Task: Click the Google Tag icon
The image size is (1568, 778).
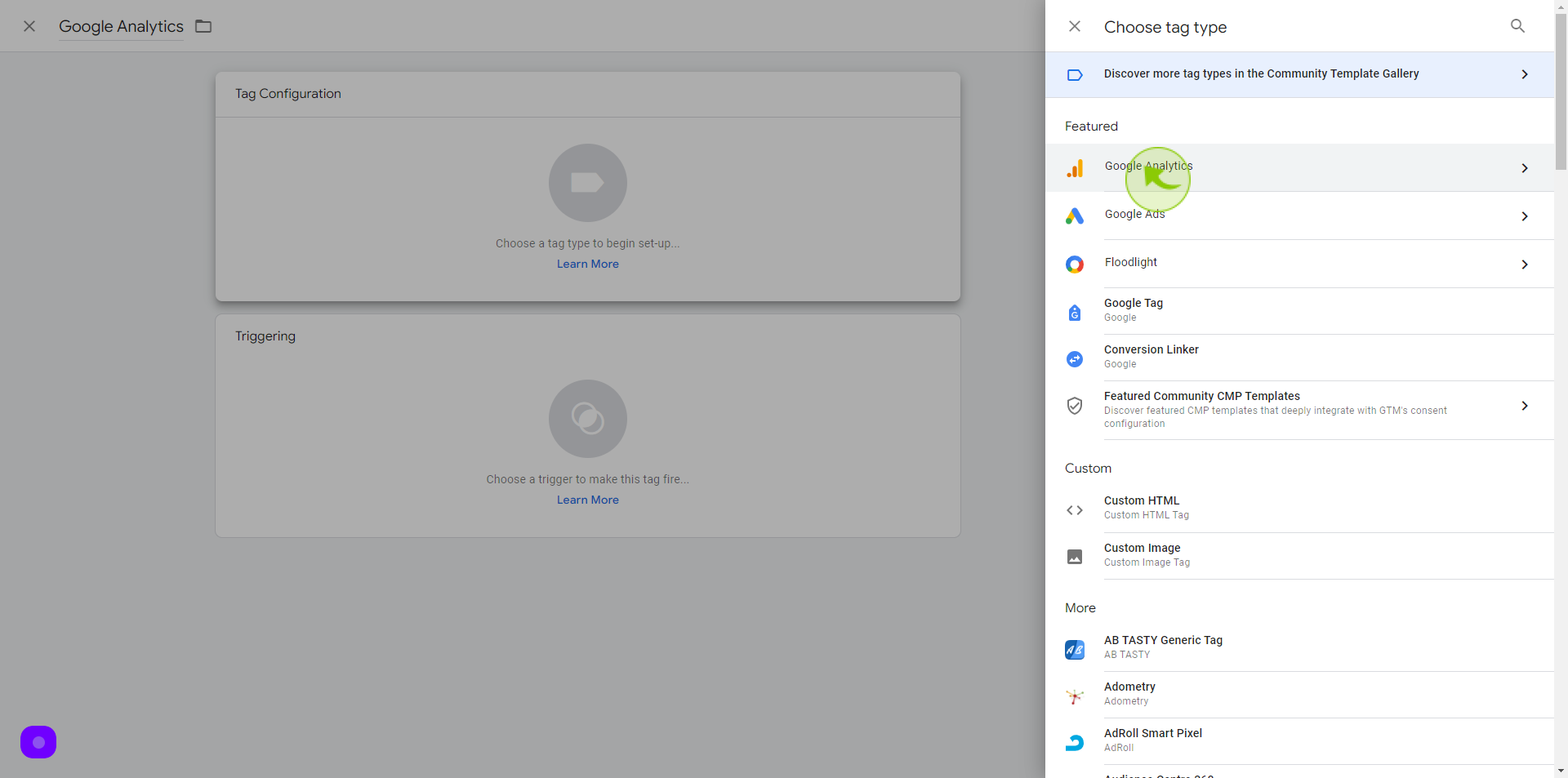Action: click(x=1075, y=313)
